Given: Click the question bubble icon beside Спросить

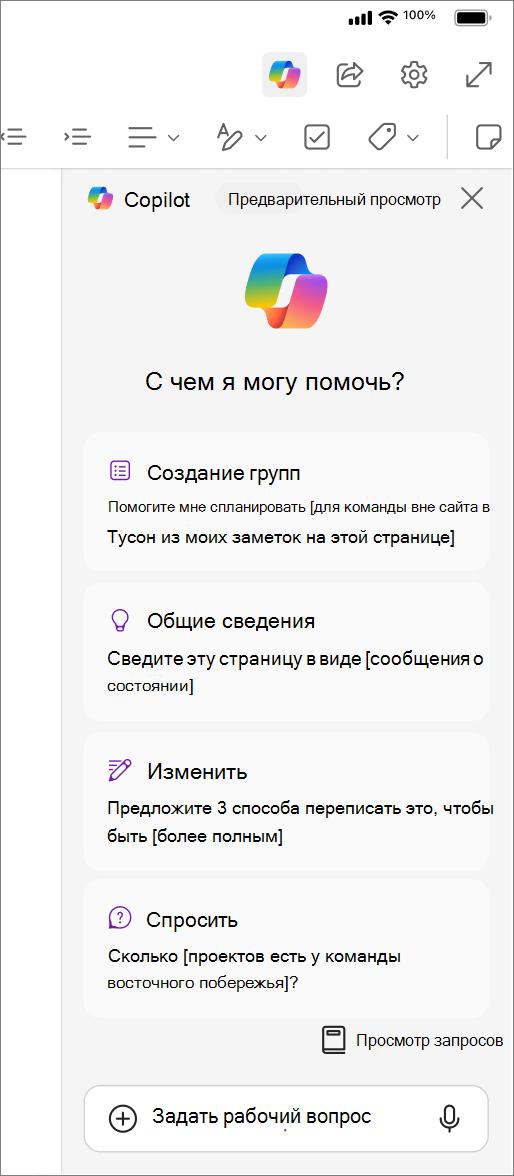Looking at the screenshot, I should [x=120, y=918].
